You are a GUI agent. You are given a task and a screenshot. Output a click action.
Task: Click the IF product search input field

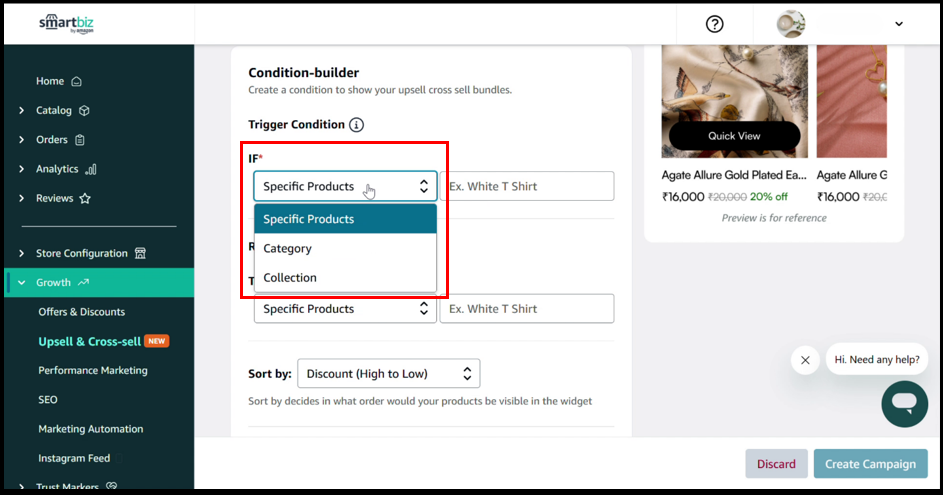click(527, 187)
